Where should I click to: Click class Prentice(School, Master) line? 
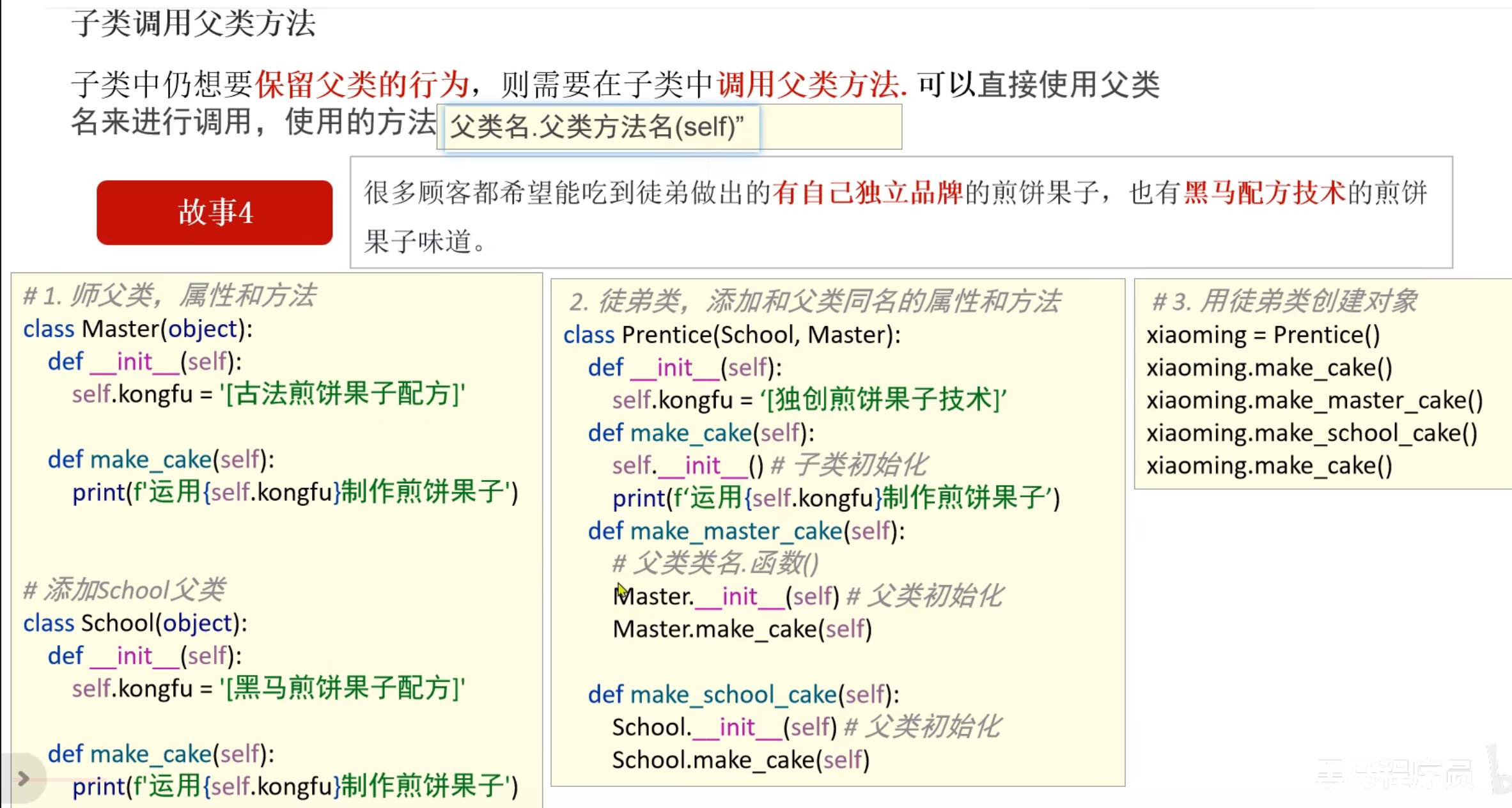click(x=732, y=335)
